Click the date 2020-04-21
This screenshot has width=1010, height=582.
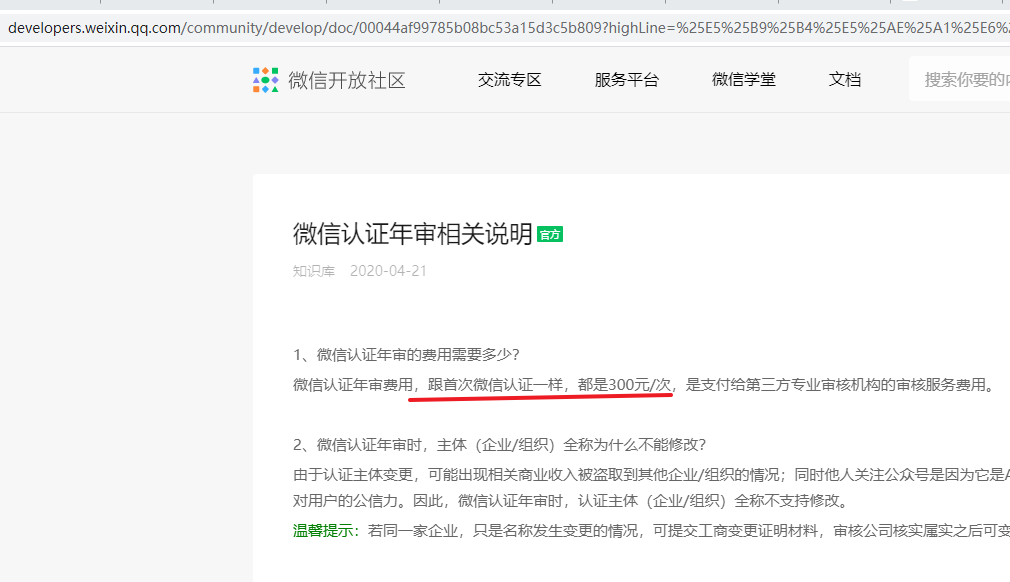pyautogui.click(x=388, y=271)
